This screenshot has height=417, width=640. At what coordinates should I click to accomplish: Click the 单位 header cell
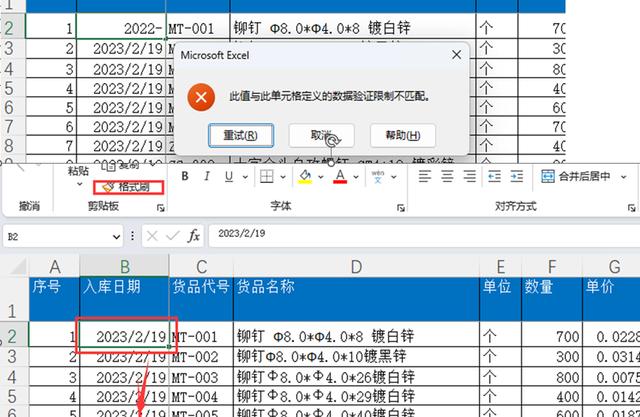[x=500, y=299]
